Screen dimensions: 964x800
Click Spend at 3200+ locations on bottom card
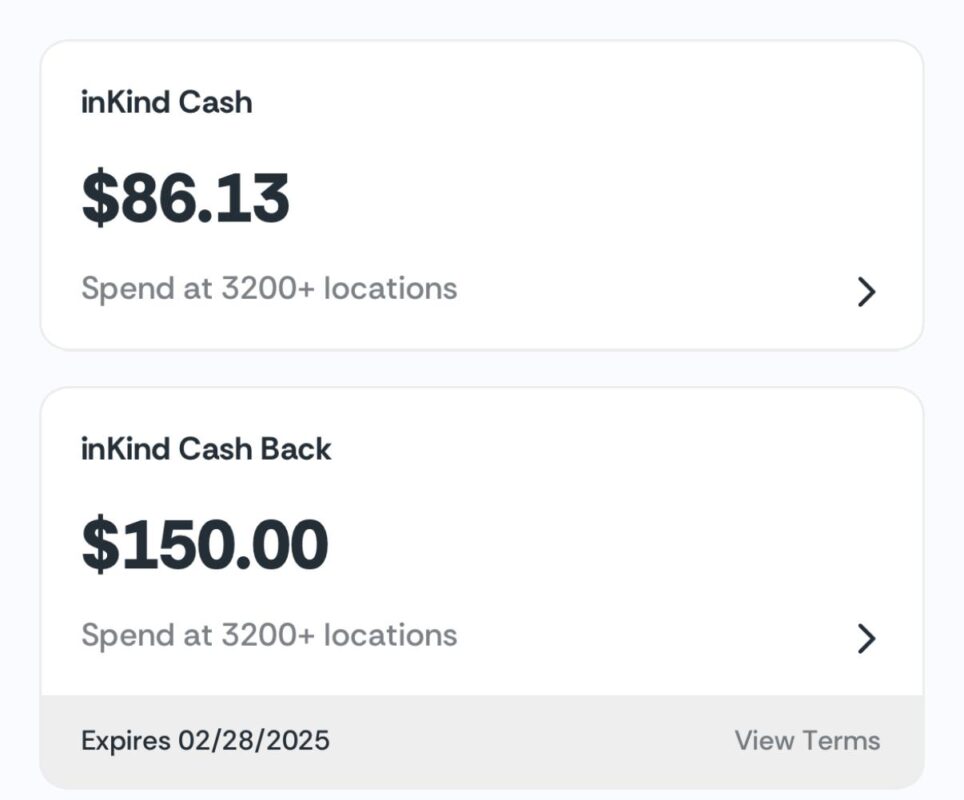269,634
